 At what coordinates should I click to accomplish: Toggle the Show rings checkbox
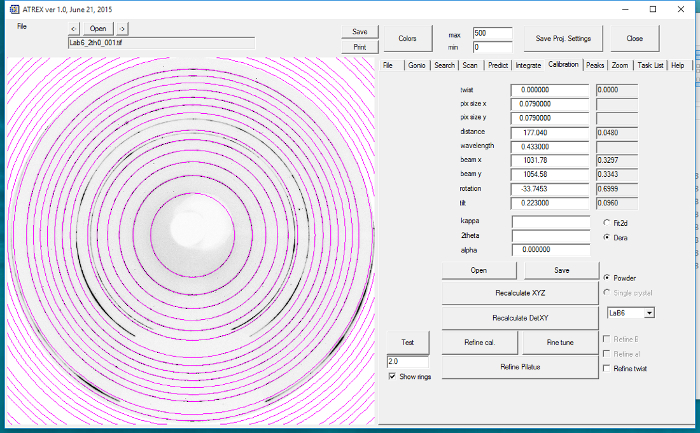[x=392, y=377]
